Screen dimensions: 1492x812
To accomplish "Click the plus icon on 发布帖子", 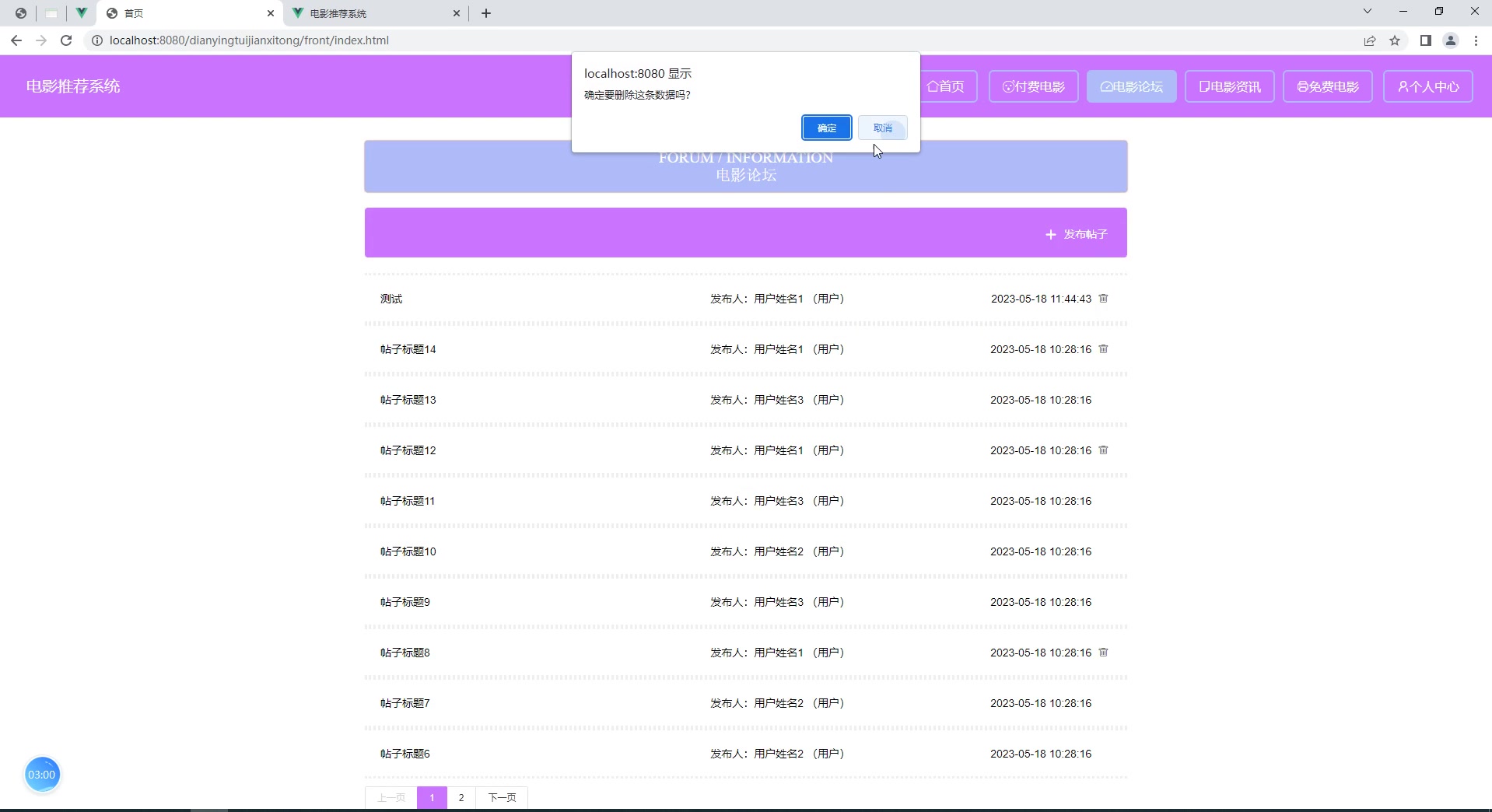I will [1049, 233].
